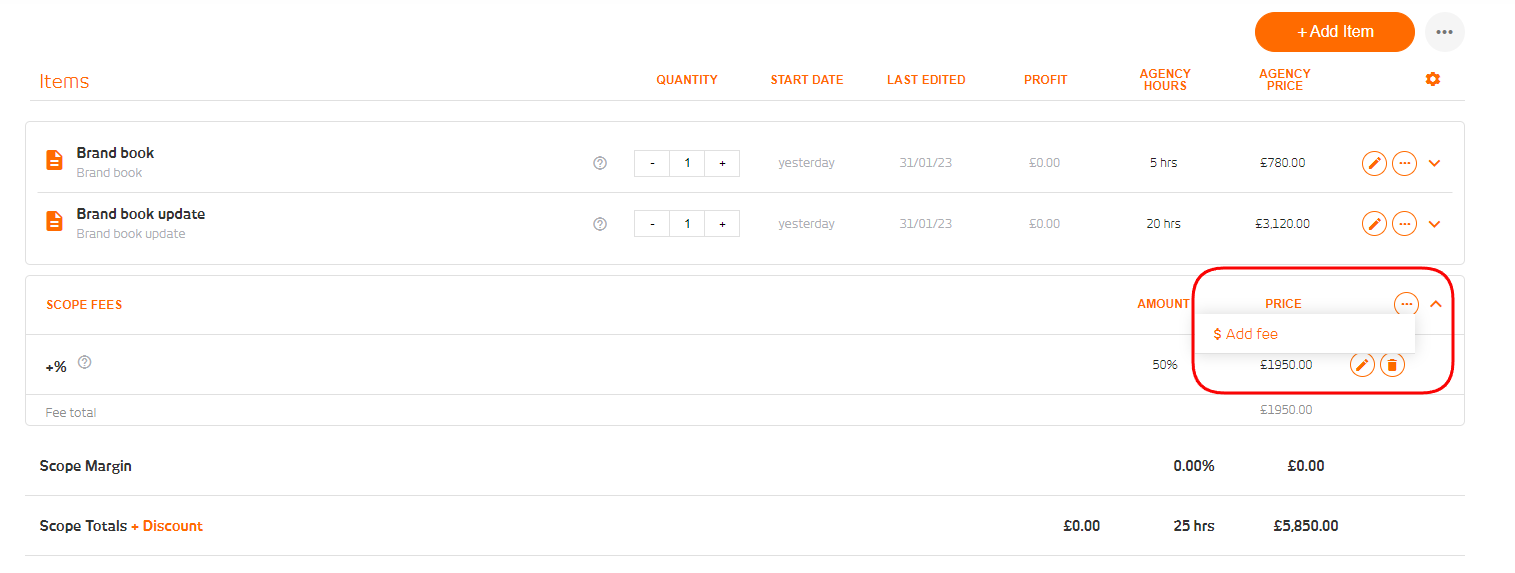This screenshot has height=573, width=1515.
Task: Select the Brand book update quantity field
Action: point(687,224)
